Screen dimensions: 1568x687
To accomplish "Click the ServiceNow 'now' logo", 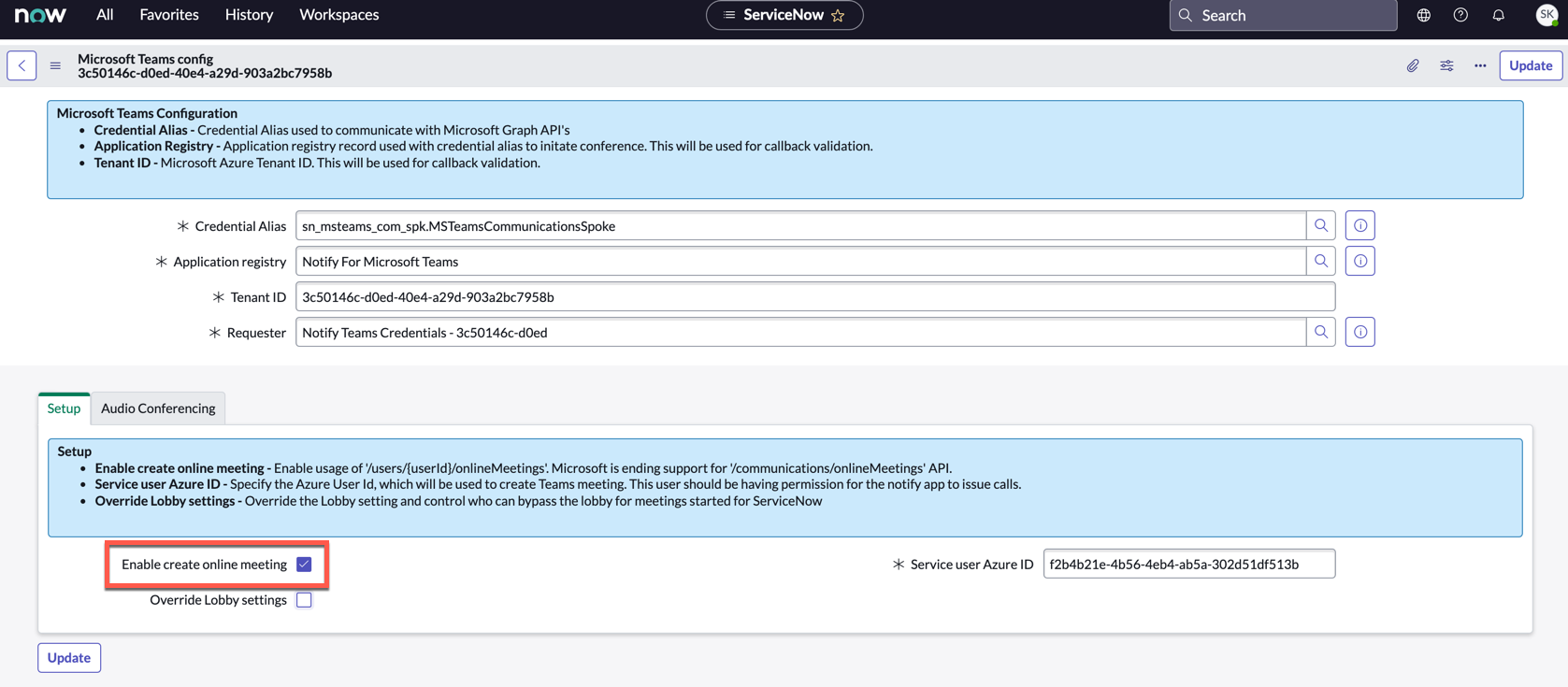I will 40,15.
